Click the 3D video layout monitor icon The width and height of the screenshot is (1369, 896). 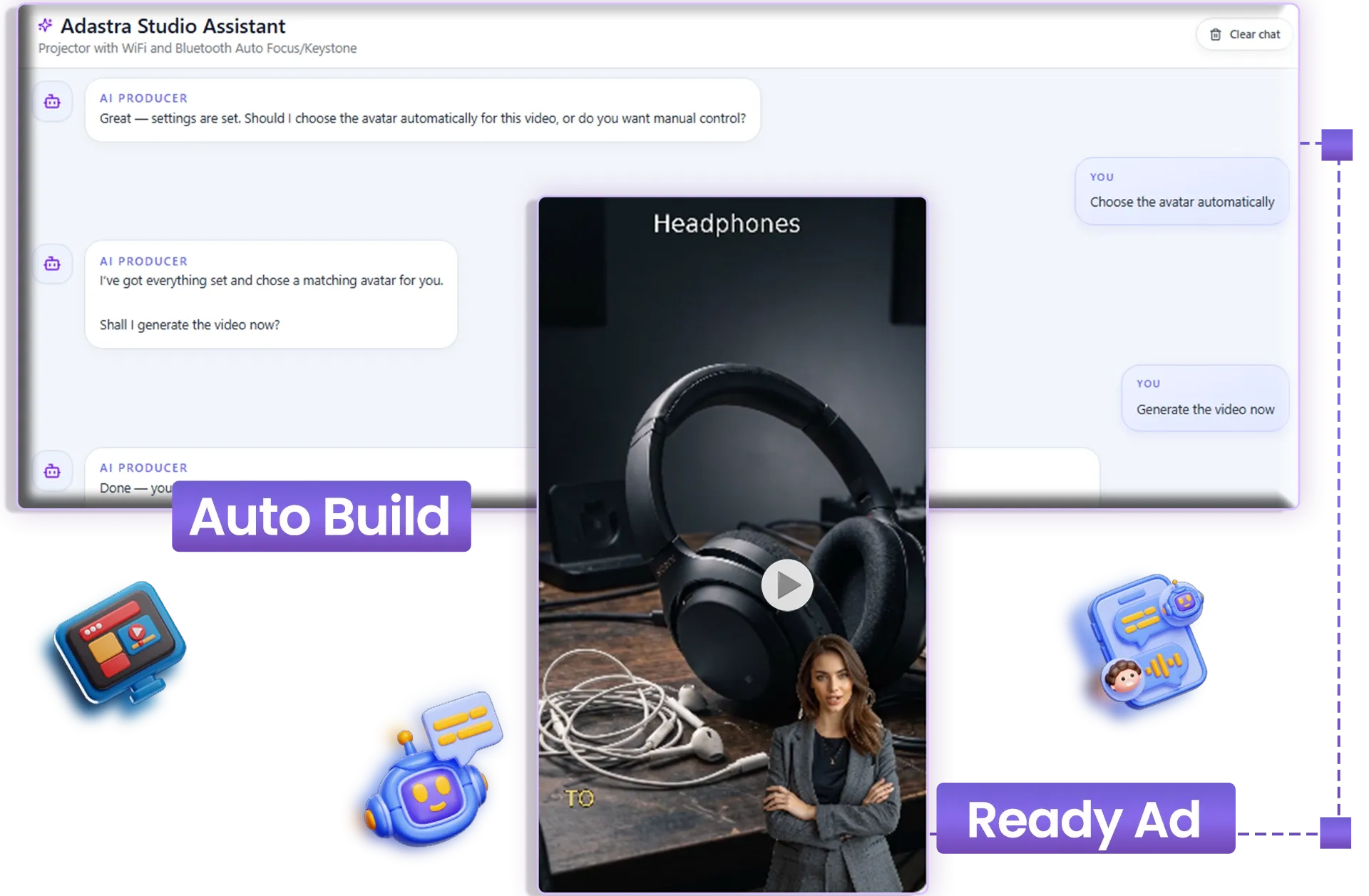coord(120,644)
